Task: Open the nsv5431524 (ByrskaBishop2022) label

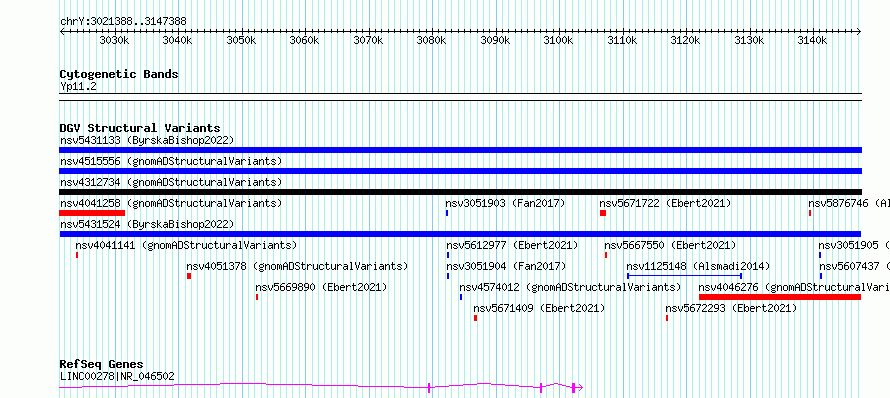Action: pyautogui.click(x=147, y=224)
